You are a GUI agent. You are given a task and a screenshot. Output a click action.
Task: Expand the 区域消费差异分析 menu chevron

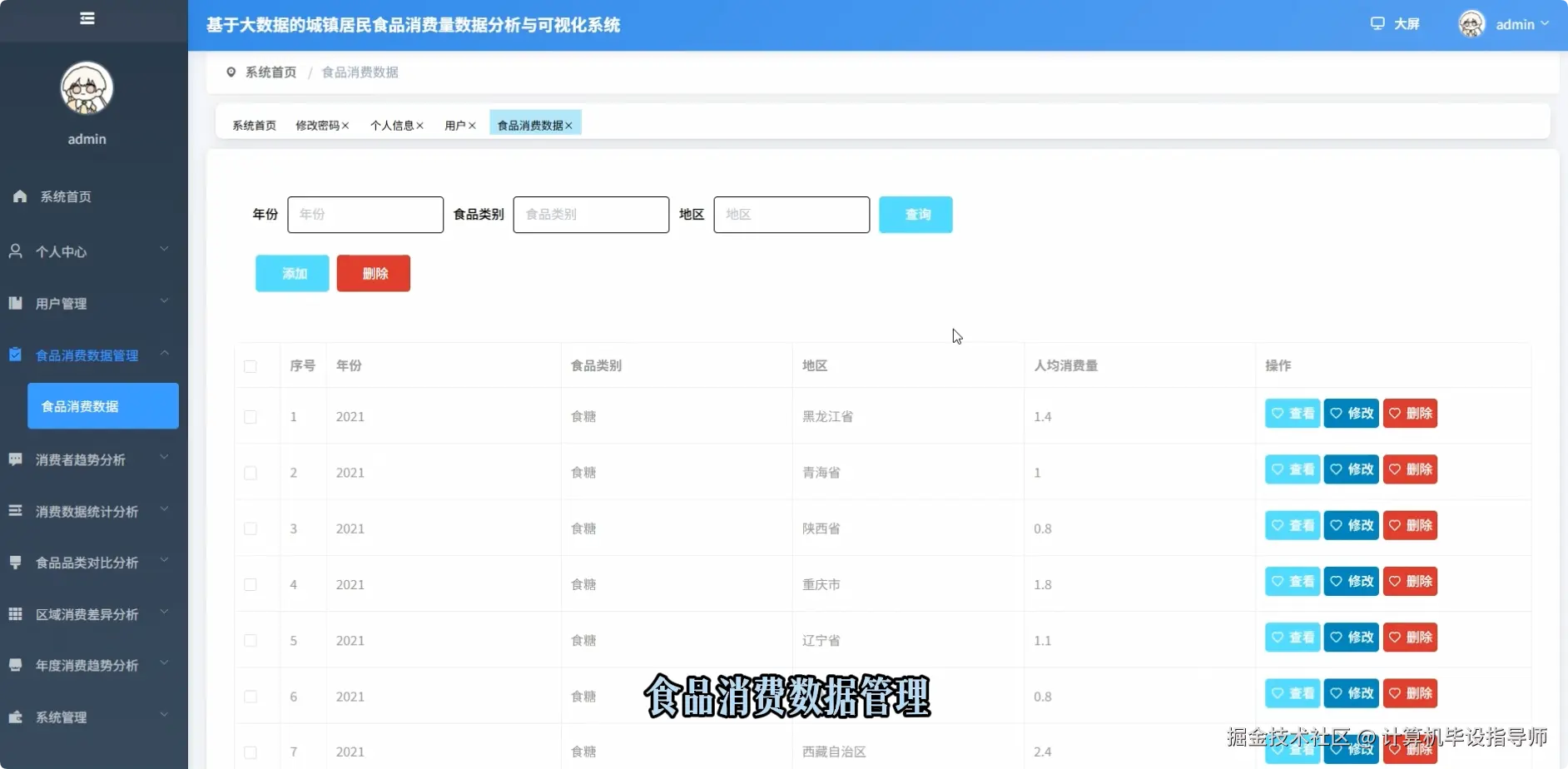click(164, 612)
